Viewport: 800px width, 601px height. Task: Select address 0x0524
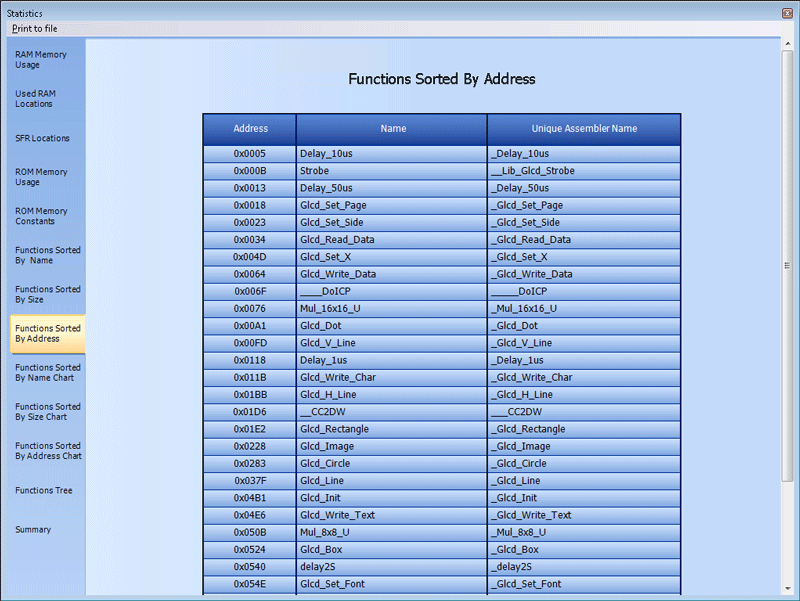pyautogui.click(x=249, y=550)
